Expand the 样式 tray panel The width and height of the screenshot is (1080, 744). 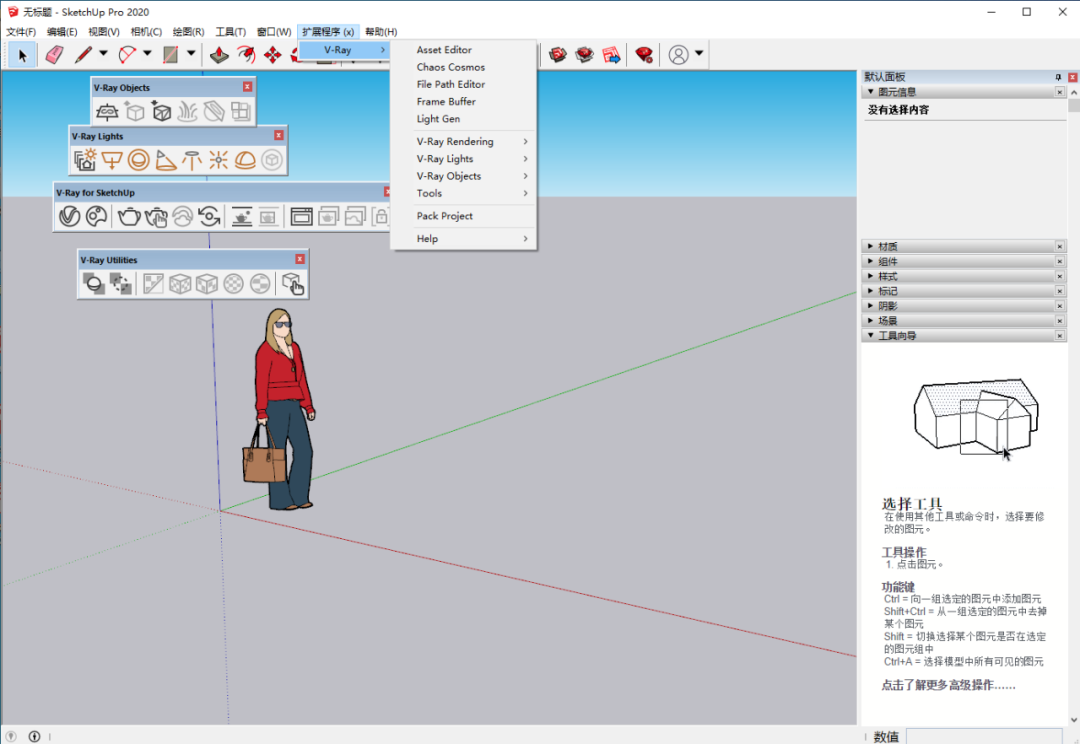pyautogui.click(x=962, y=276)
